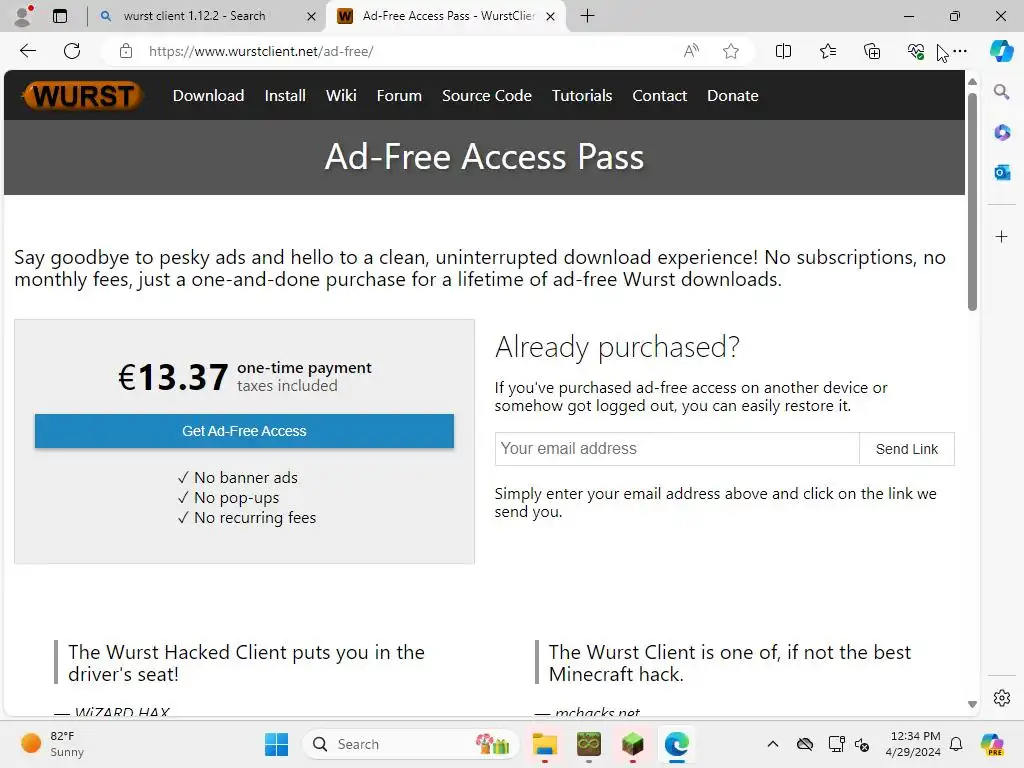Screen dimensions: 1024x768
Task: Click the Send Link button
Action: (x=906, y=449)
